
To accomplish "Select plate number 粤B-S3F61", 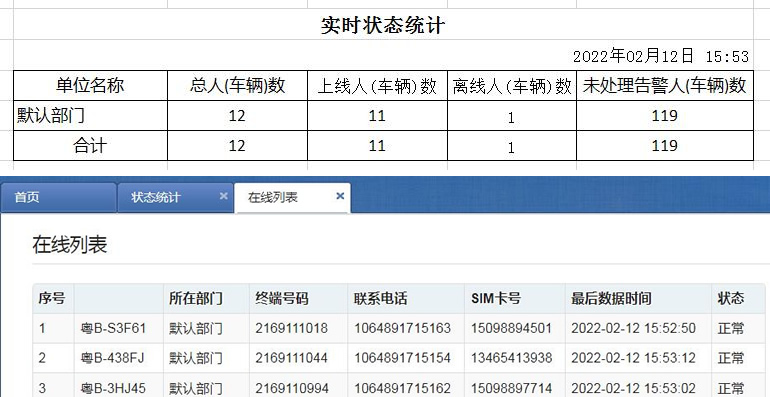I will pos(113,328).
